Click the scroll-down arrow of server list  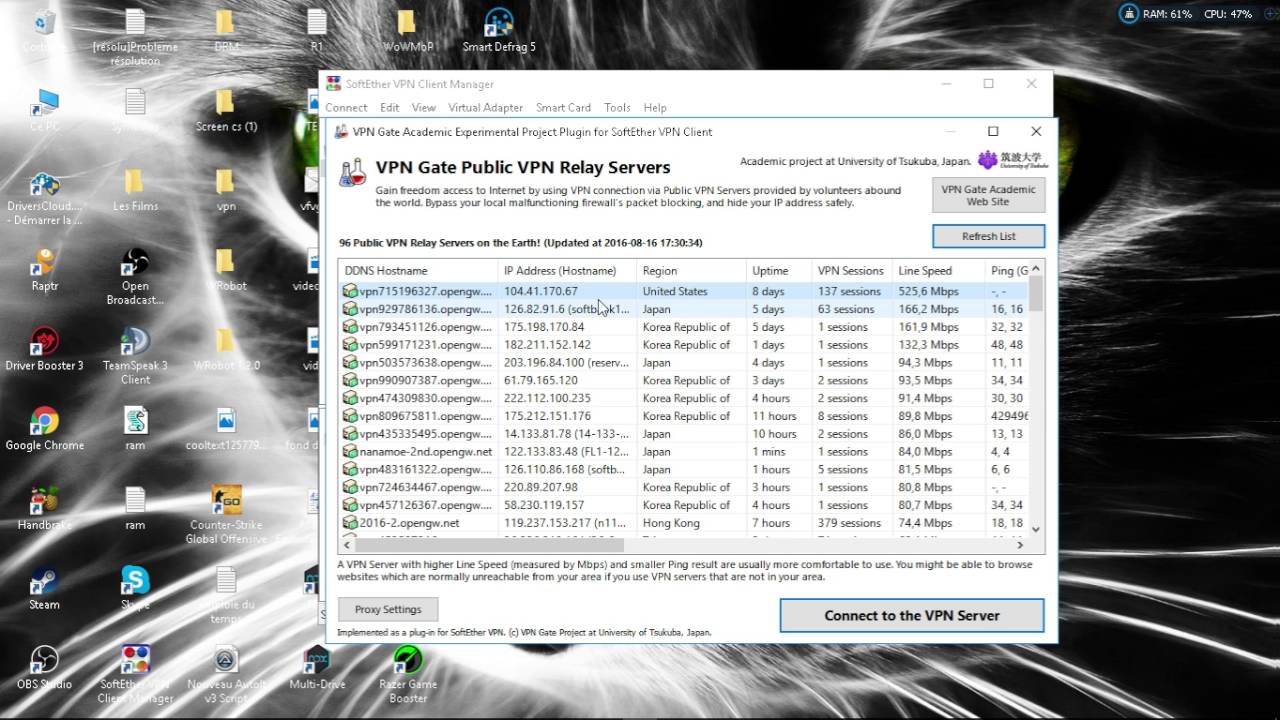(1036, 529)
